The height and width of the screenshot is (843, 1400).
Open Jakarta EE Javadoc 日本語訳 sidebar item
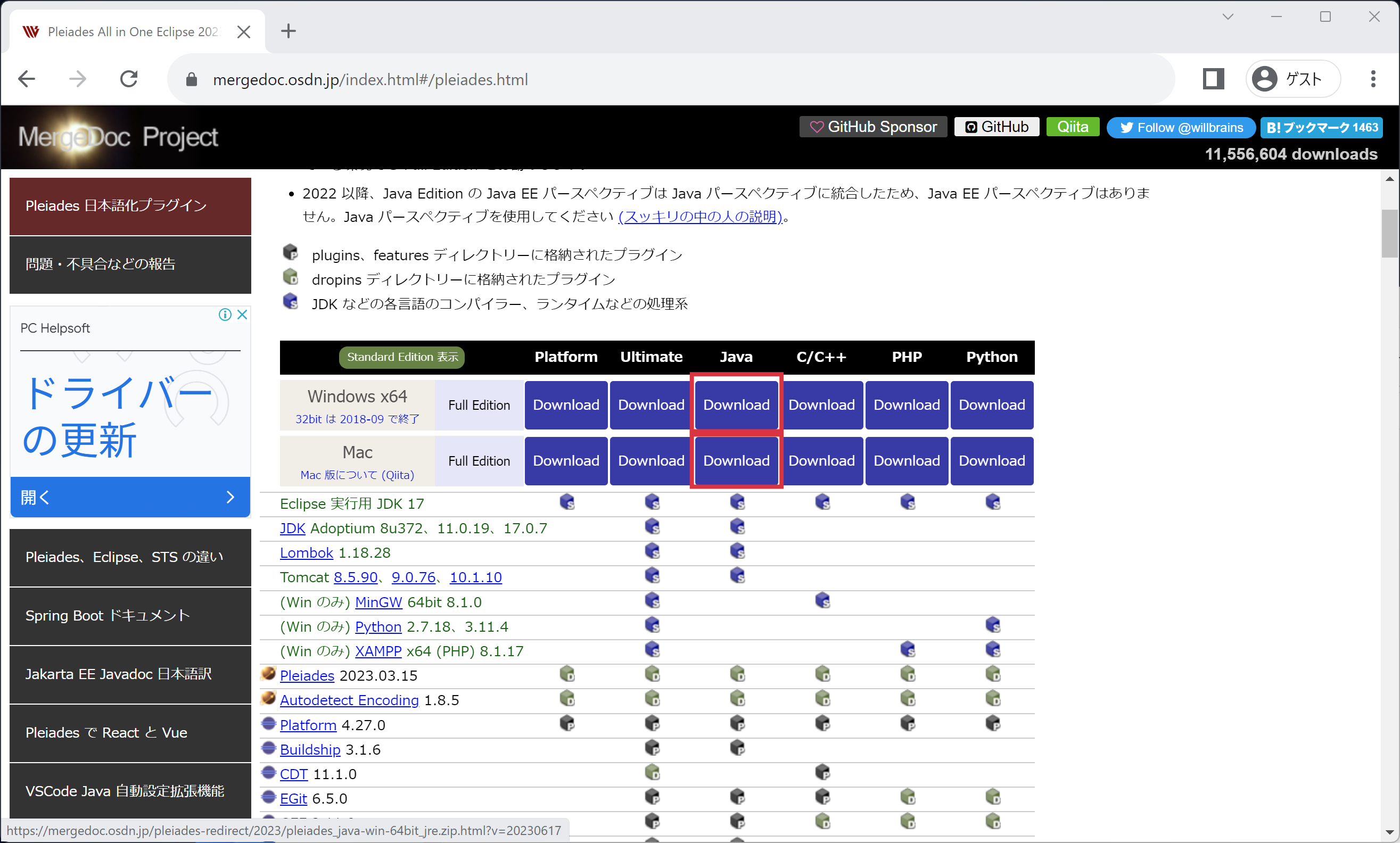[130, 674]
